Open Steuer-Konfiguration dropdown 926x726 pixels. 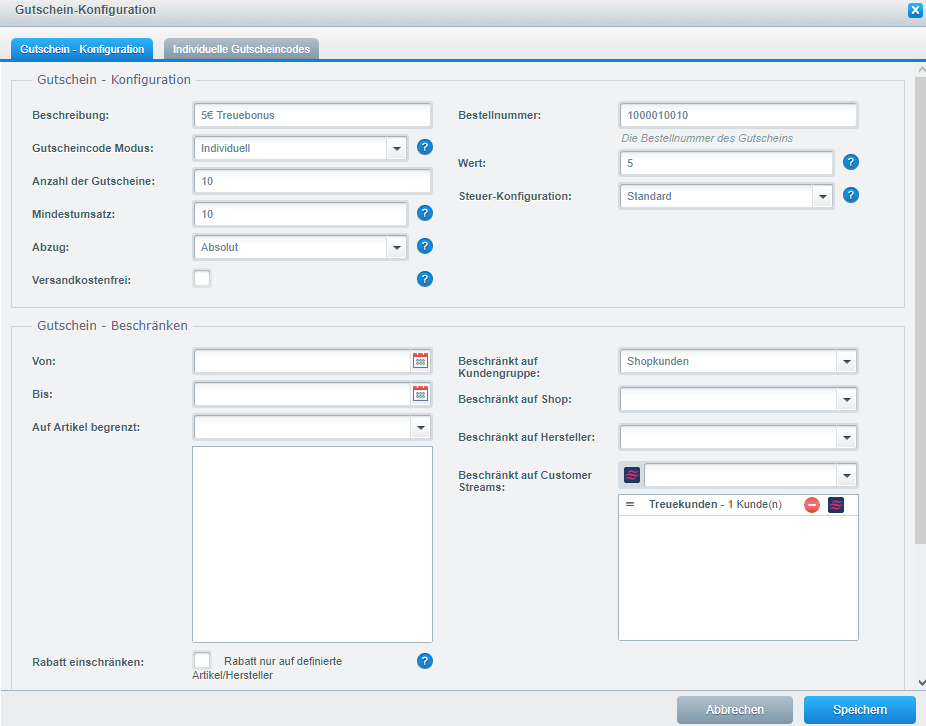(x=823, y=196)
